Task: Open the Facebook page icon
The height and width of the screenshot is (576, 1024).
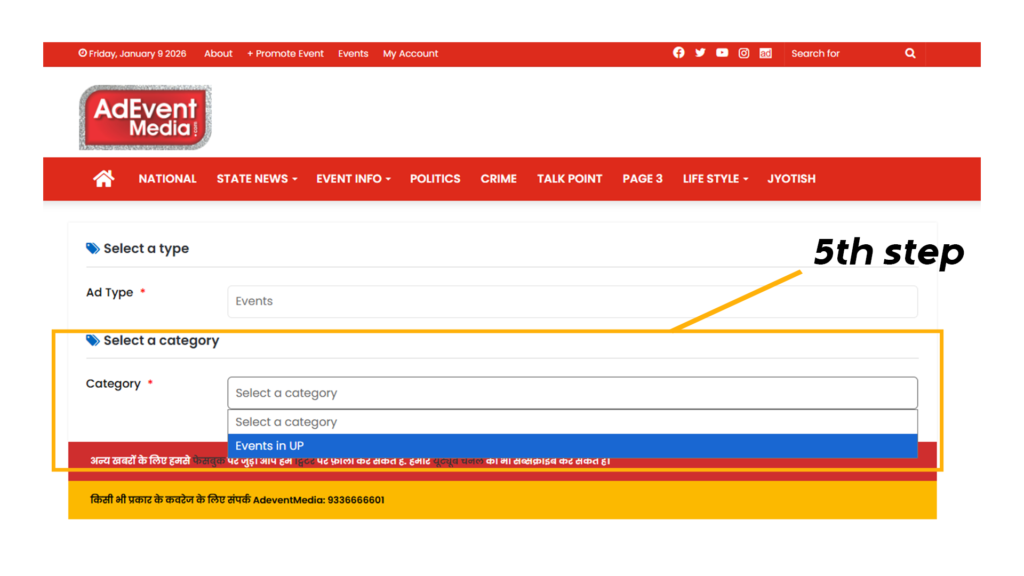Action: point(679,53)
